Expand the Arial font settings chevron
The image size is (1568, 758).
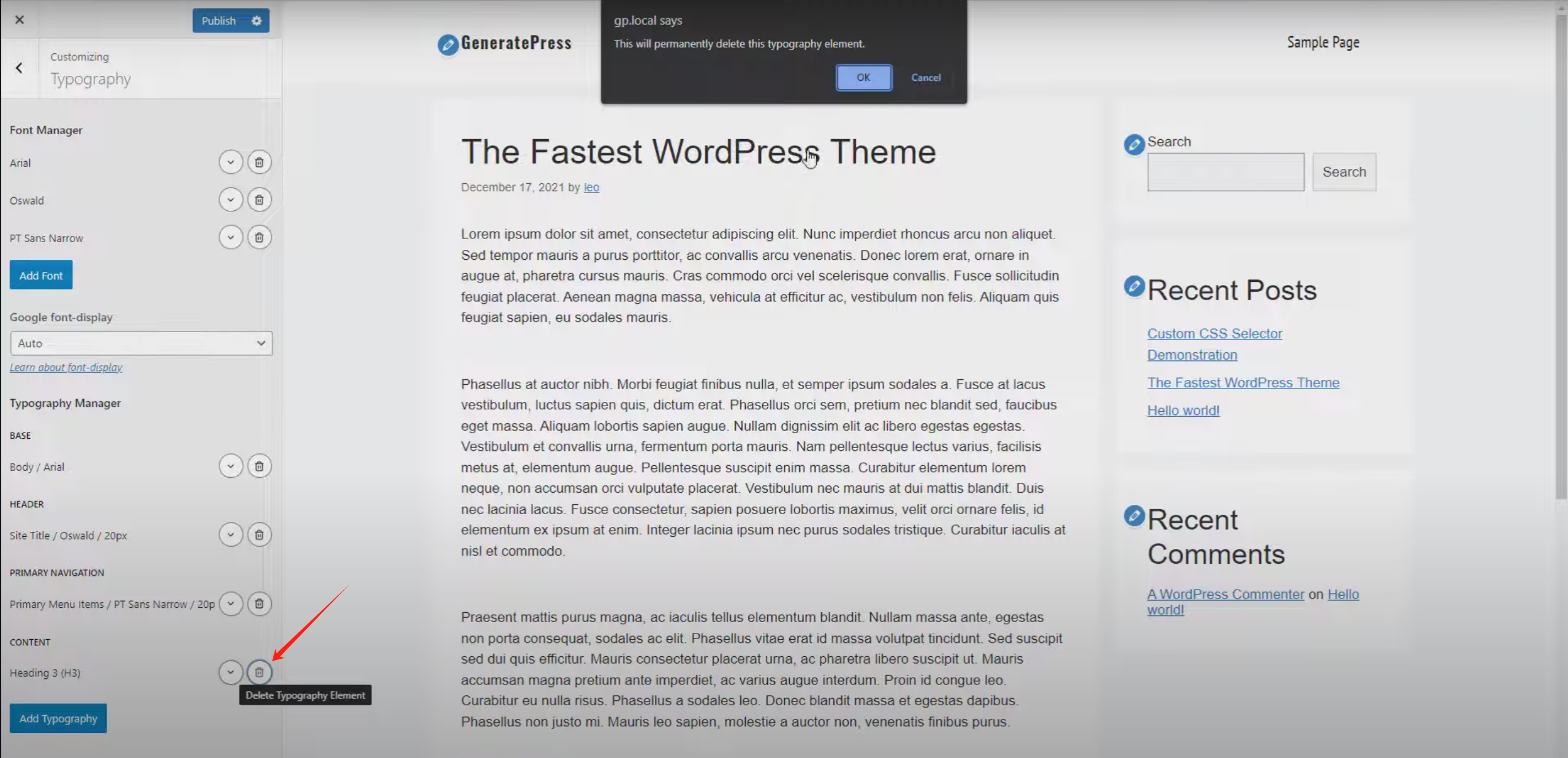230,162
